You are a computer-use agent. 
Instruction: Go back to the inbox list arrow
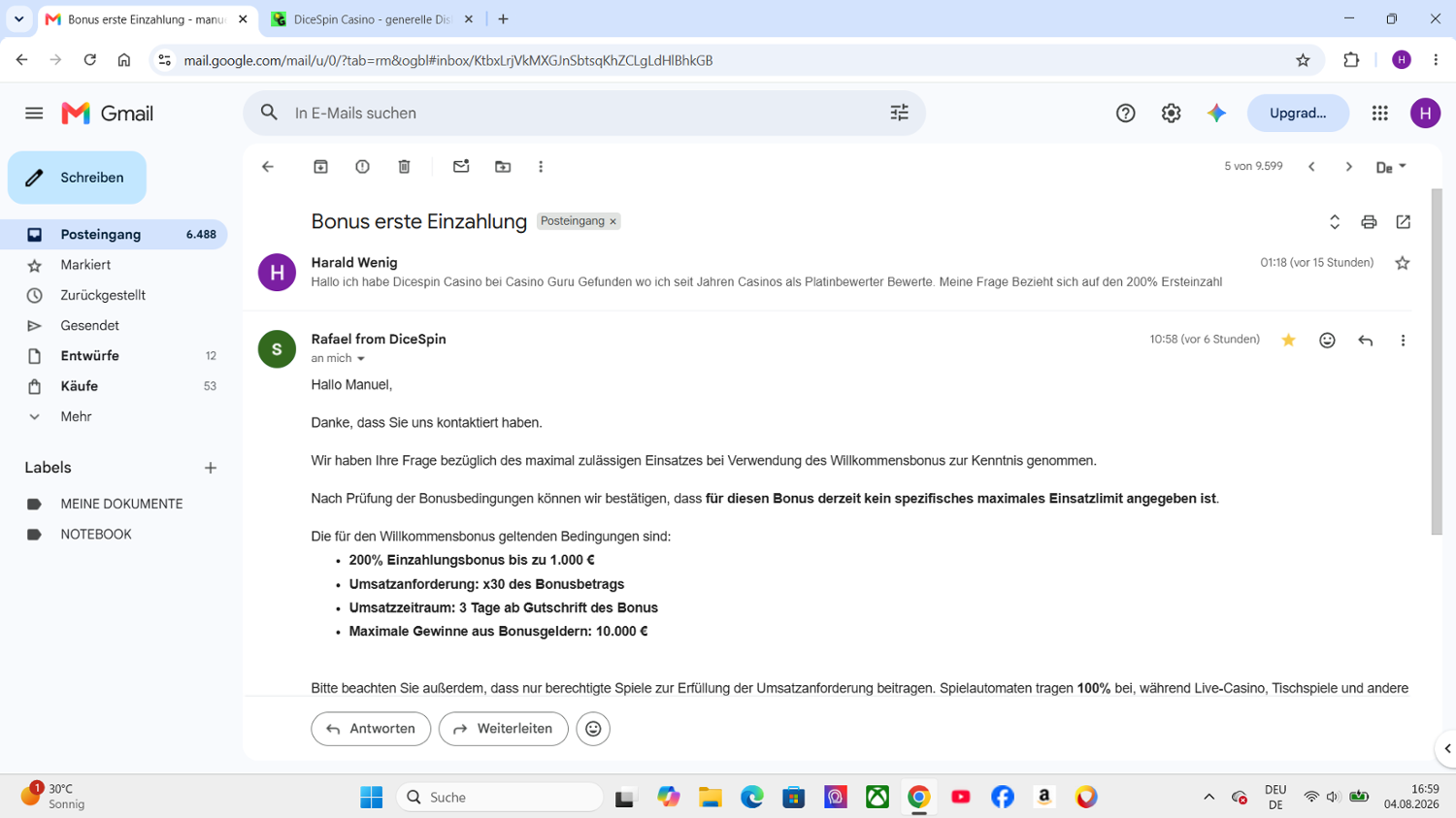point(268,167)
